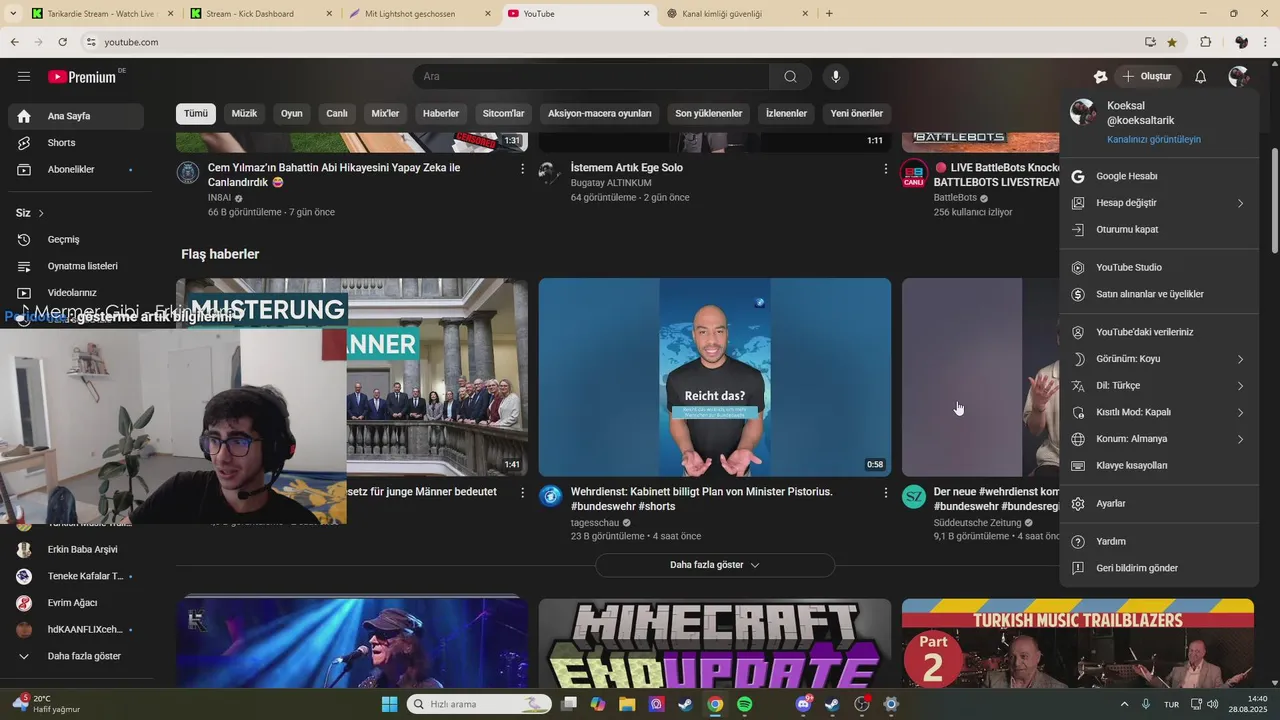
Task: Open the Minecraft End Update thumbnail
Action: [x=715, y=643]
